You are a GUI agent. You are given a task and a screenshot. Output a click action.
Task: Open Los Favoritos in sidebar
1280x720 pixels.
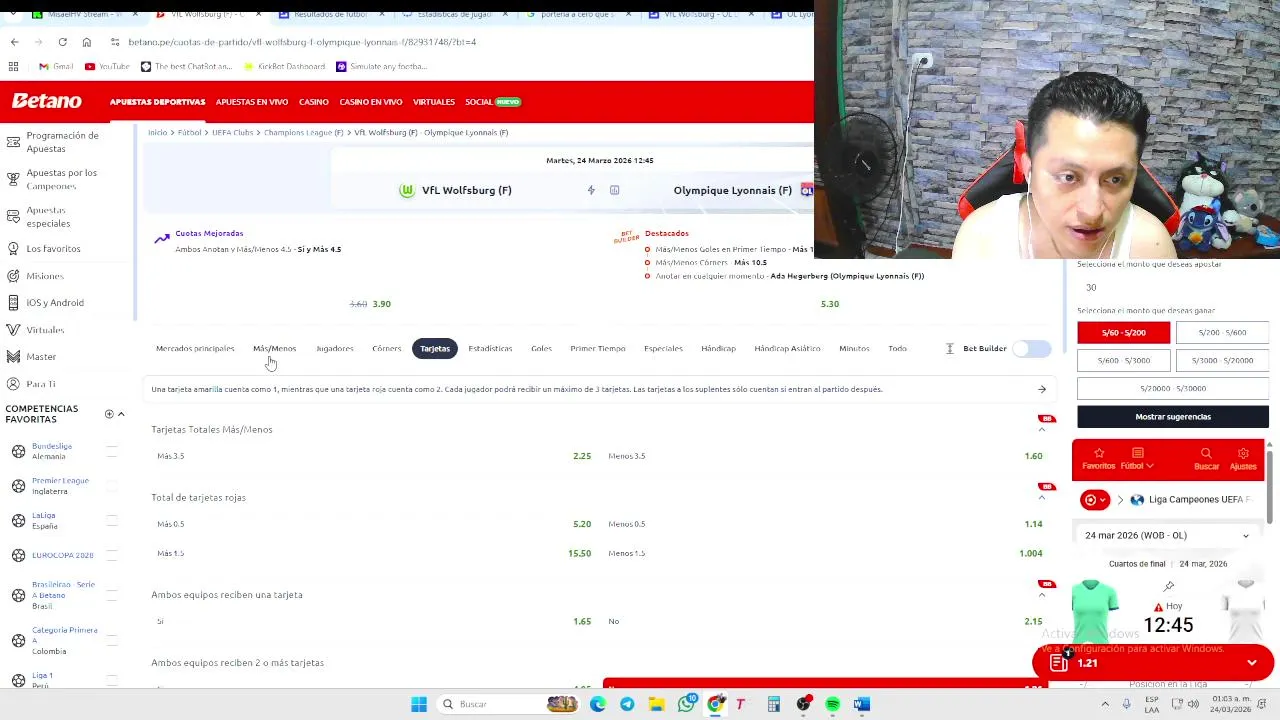[53, 248]
